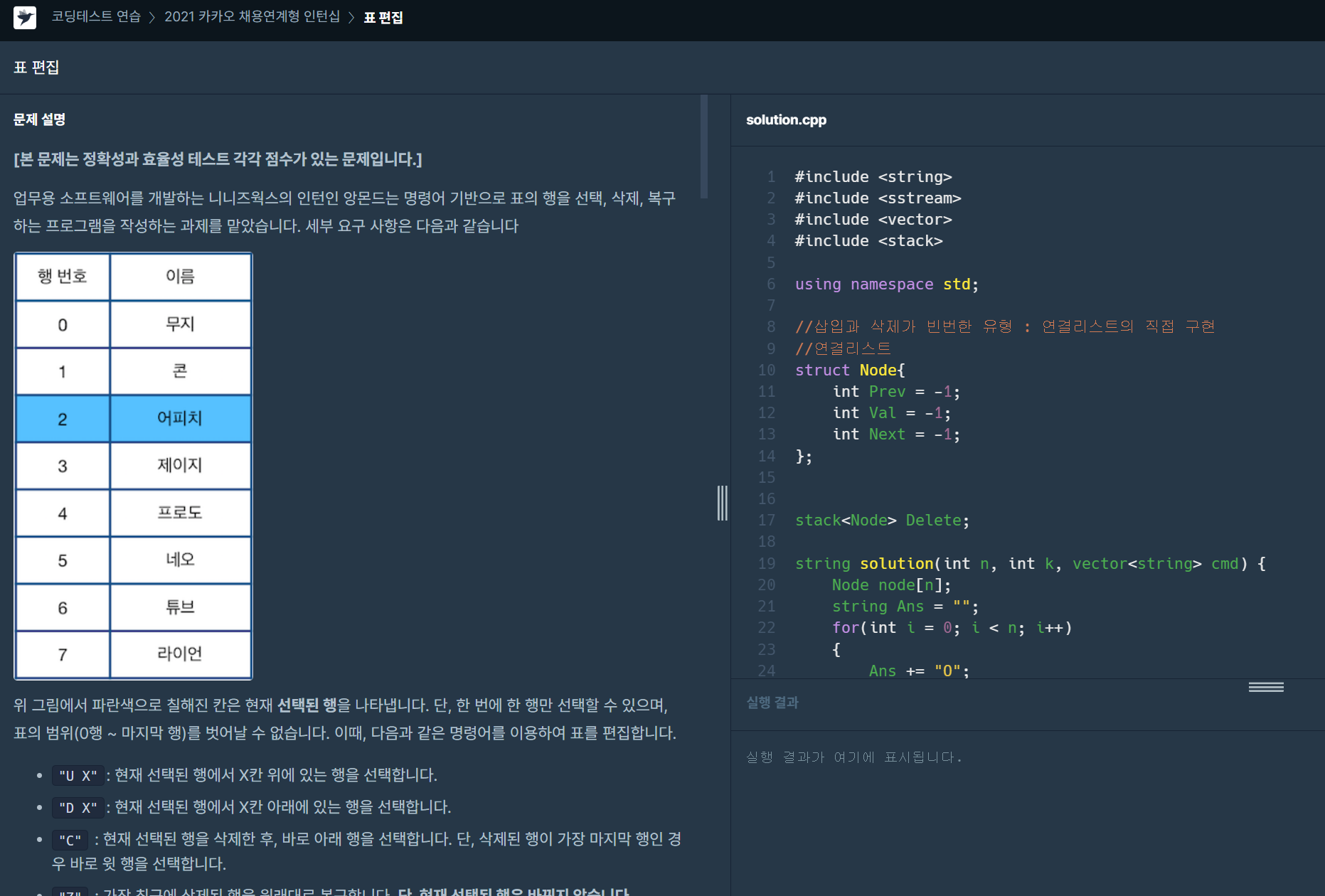Image resolution: width=1325 pixels, height=896 pixels.
Task: Click the 'int Prev = -1;' code line
Action: (896, 392)
